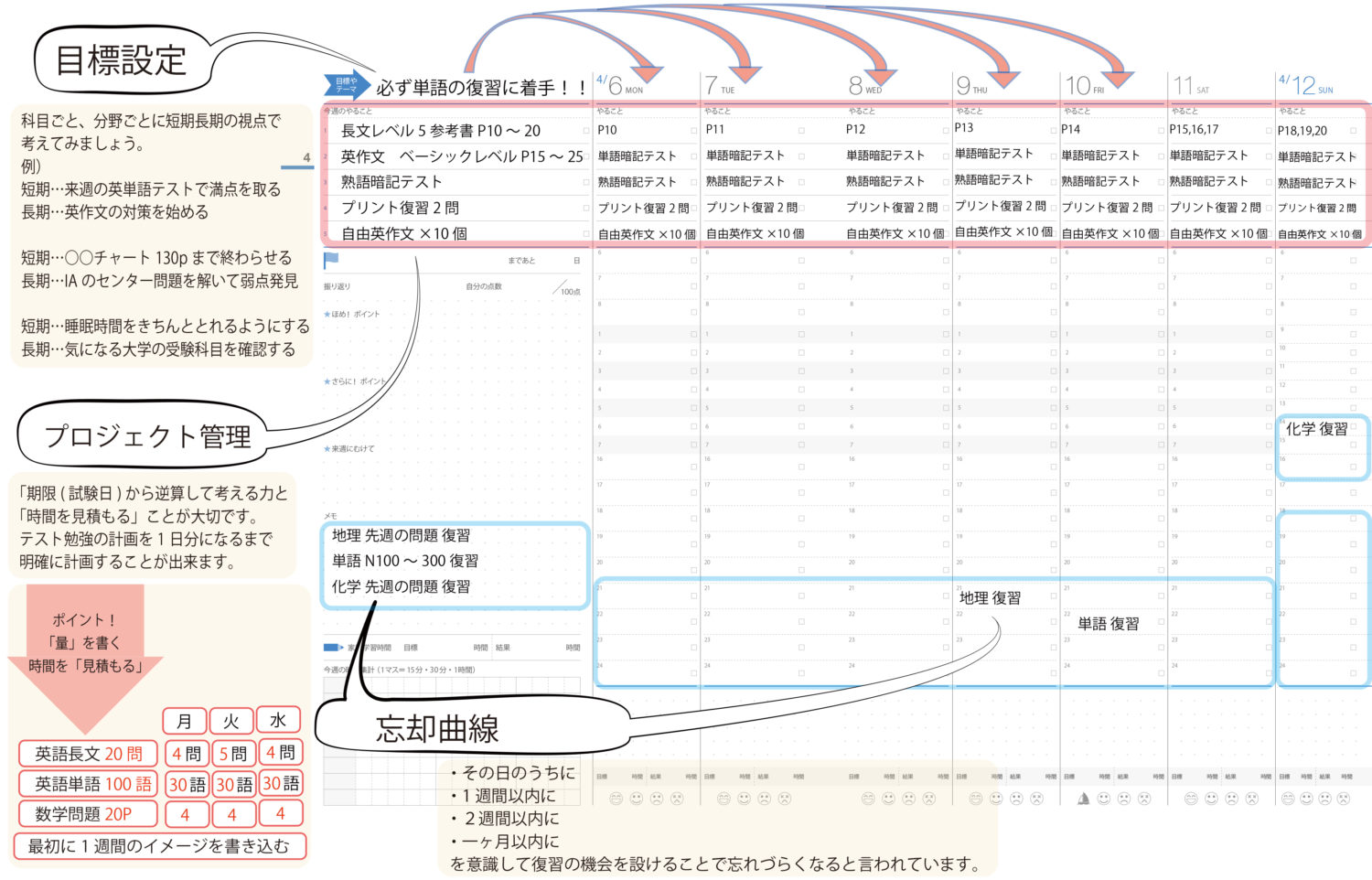Select Wednesday's big-grin face icon
Image resolution: width=1372 pixels, height=880 pixels.
click(x=868, y=799)
